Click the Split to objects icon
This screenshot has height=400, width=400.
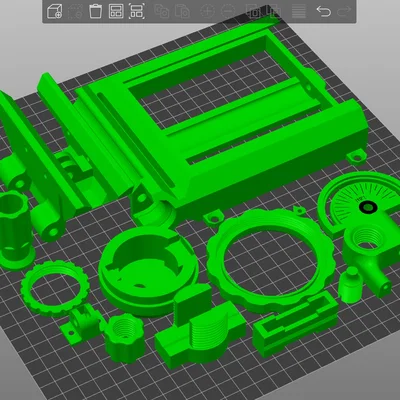[x=253, y=11]
